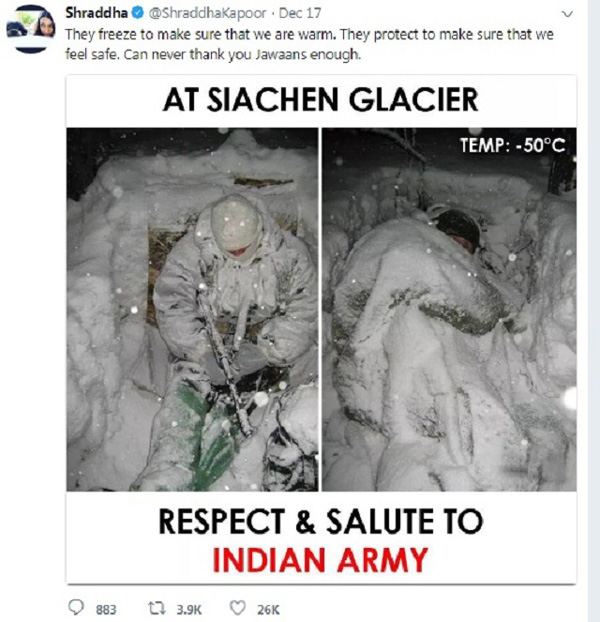Visit the @ShraddhaKapoor handle link

pos(207,13)
